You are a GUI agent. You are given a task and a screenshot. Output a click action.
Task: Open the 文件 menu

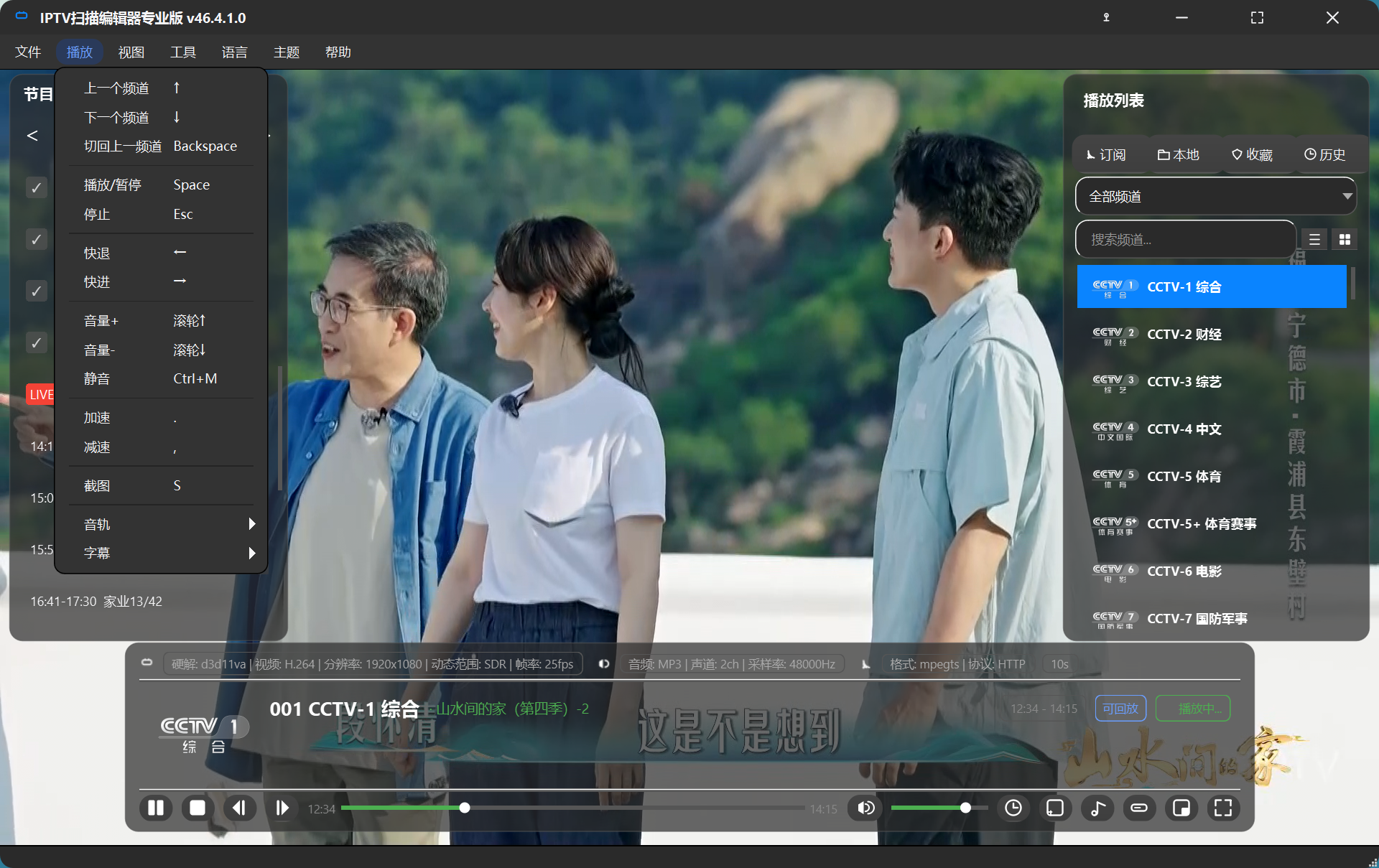[x=28, y=52]
